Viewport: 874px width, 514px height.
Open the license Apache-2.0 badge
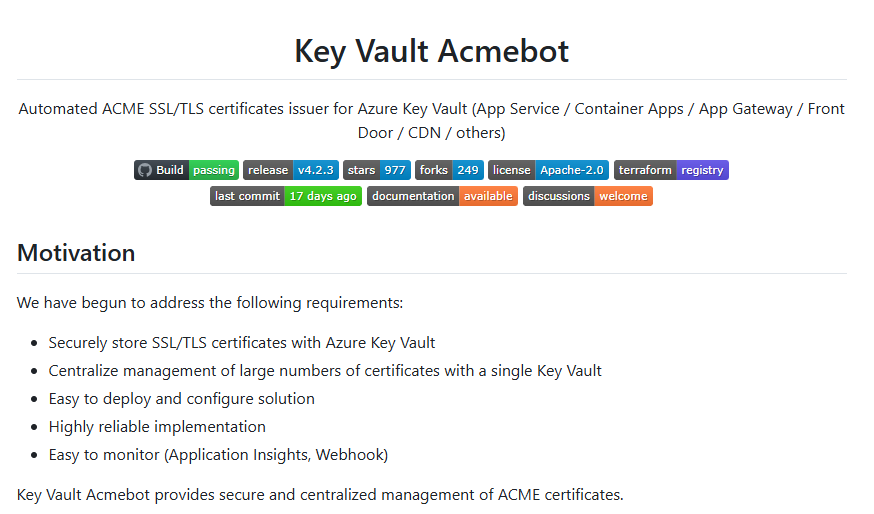[x=548, y=170]
